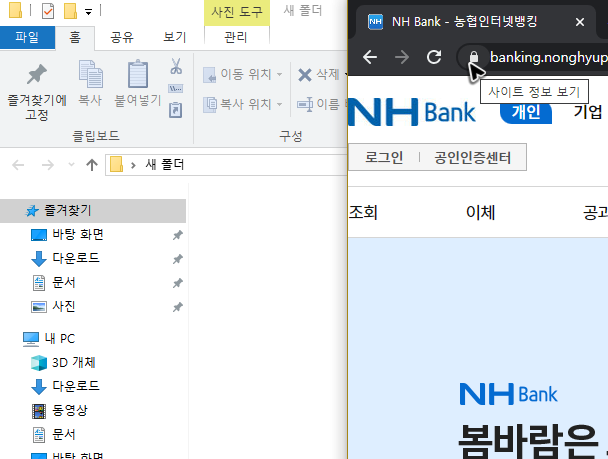Switch to 기업 banking
The width and height of the screenshot is (608, 459).
[x=588, y=112]
